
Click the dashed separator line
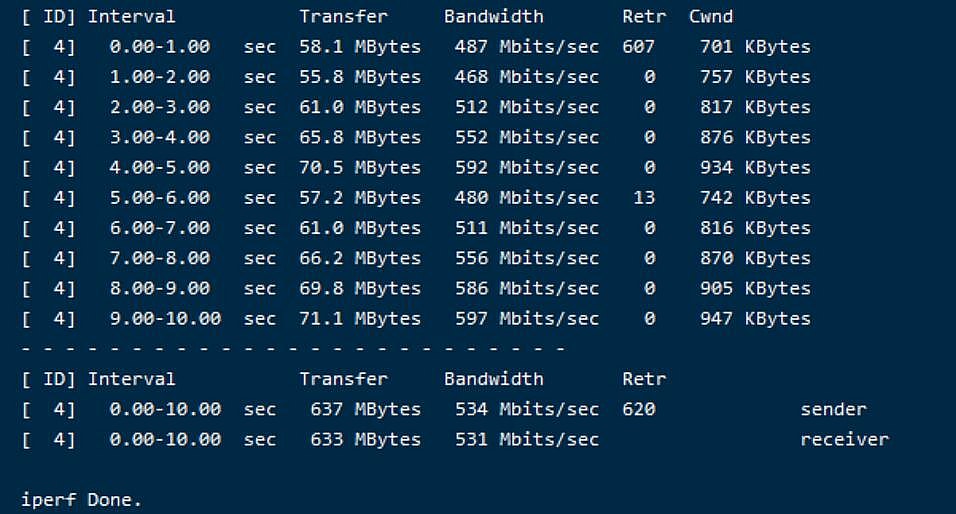coord(293,349)
